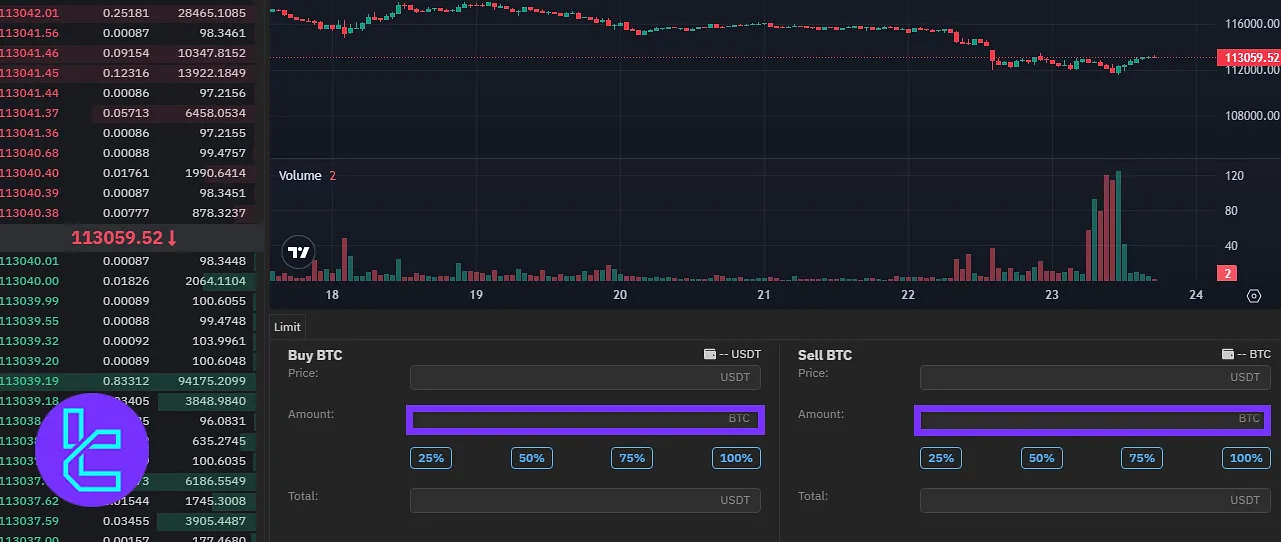Click the TradingView logo on the chart

pos(298,252)
